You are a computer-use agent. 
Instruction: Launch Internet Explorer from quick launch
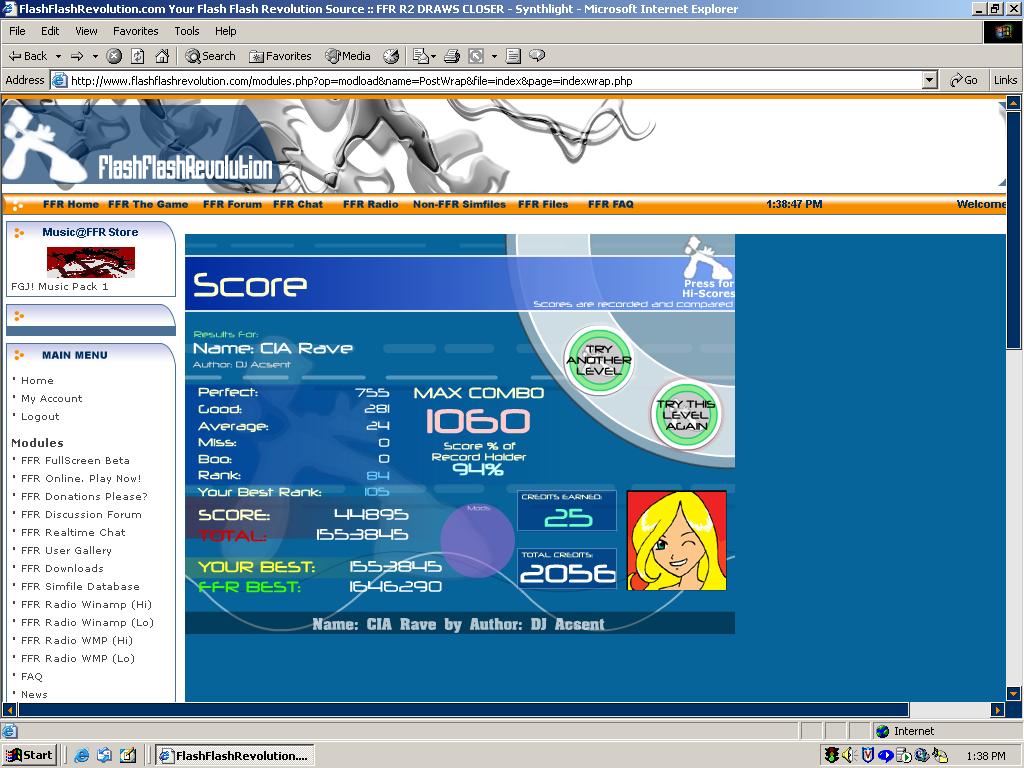(82, 755)
